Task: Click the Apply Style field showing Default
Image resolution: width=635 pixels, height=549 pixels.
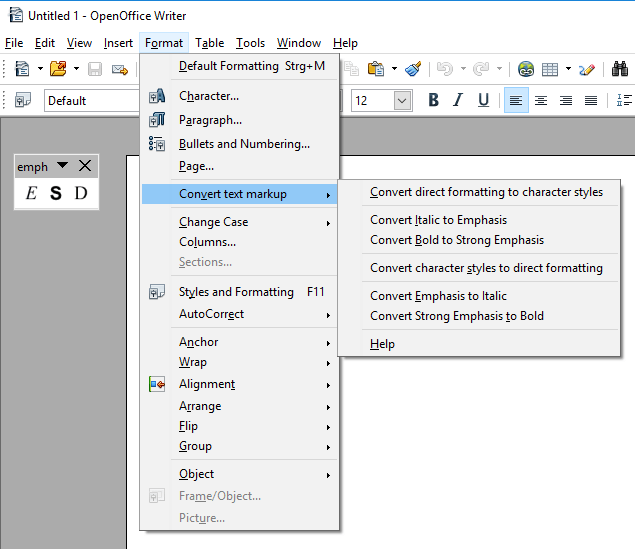Action: [92, 100]
